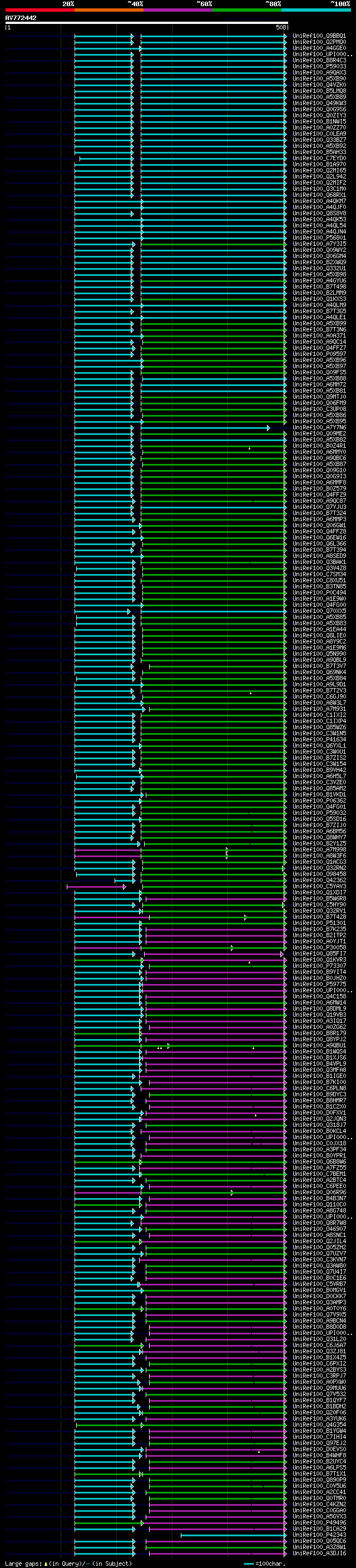Select the UniRef100_O46907 entry
The width and height of the screenshot is (356, 1568).
click(x=319, y=1228)
